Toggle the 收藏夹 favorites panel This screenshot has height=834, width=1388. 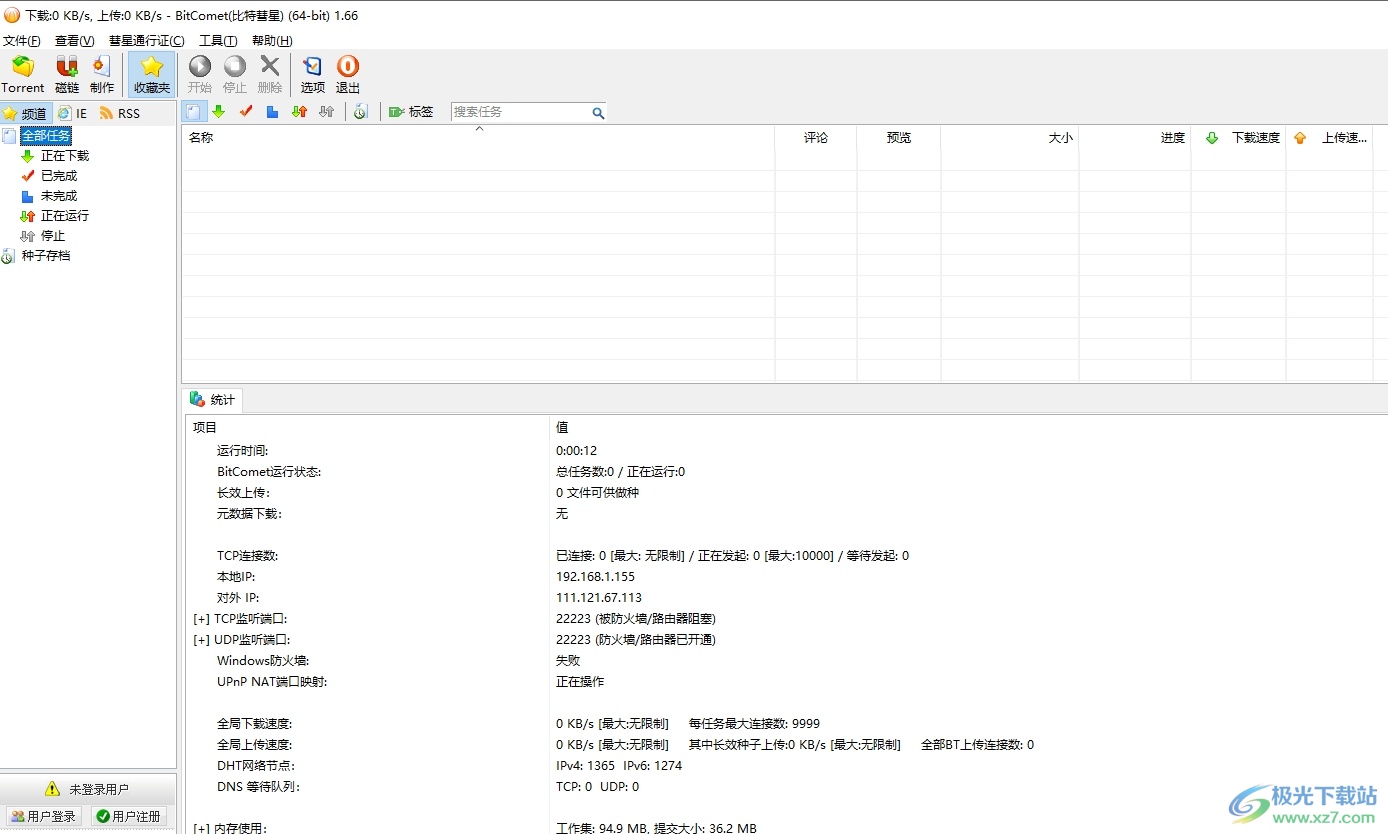(152, 75)
